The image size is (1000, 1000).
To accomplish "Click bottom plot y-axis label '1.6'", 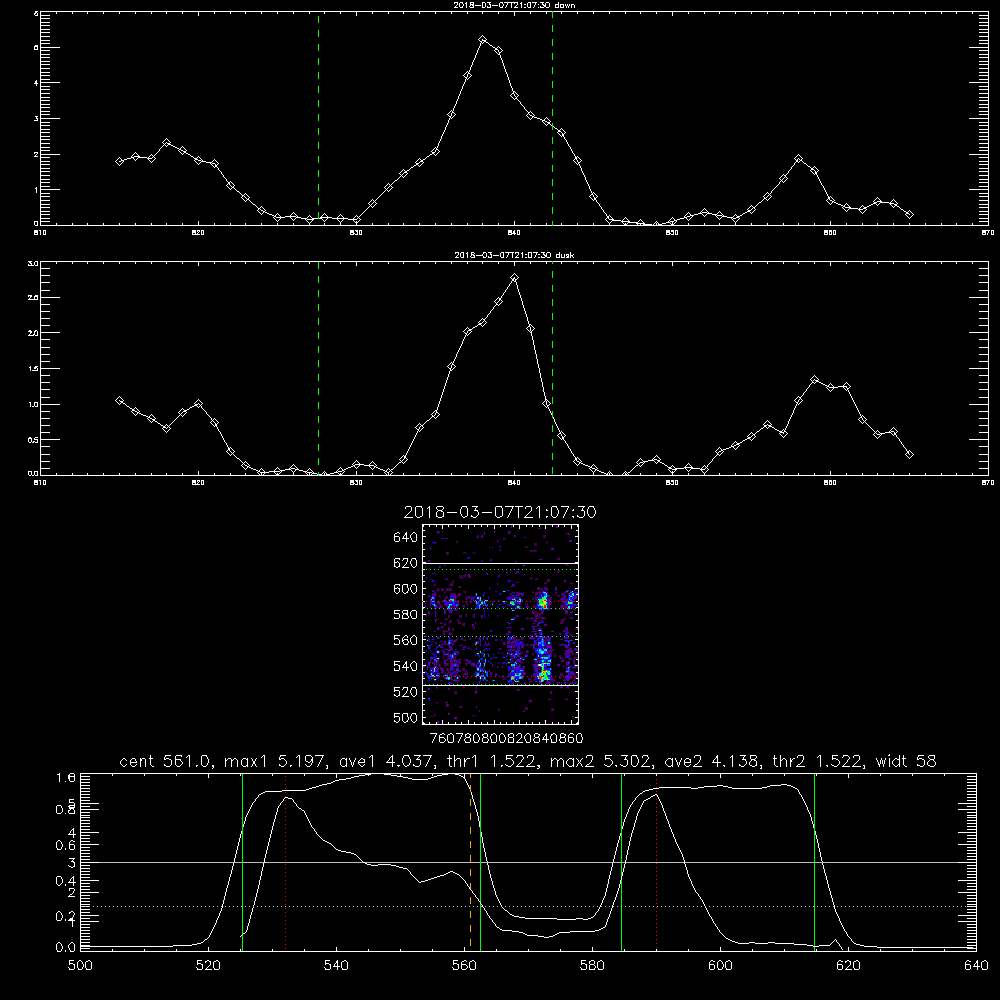I will point(66,777).
